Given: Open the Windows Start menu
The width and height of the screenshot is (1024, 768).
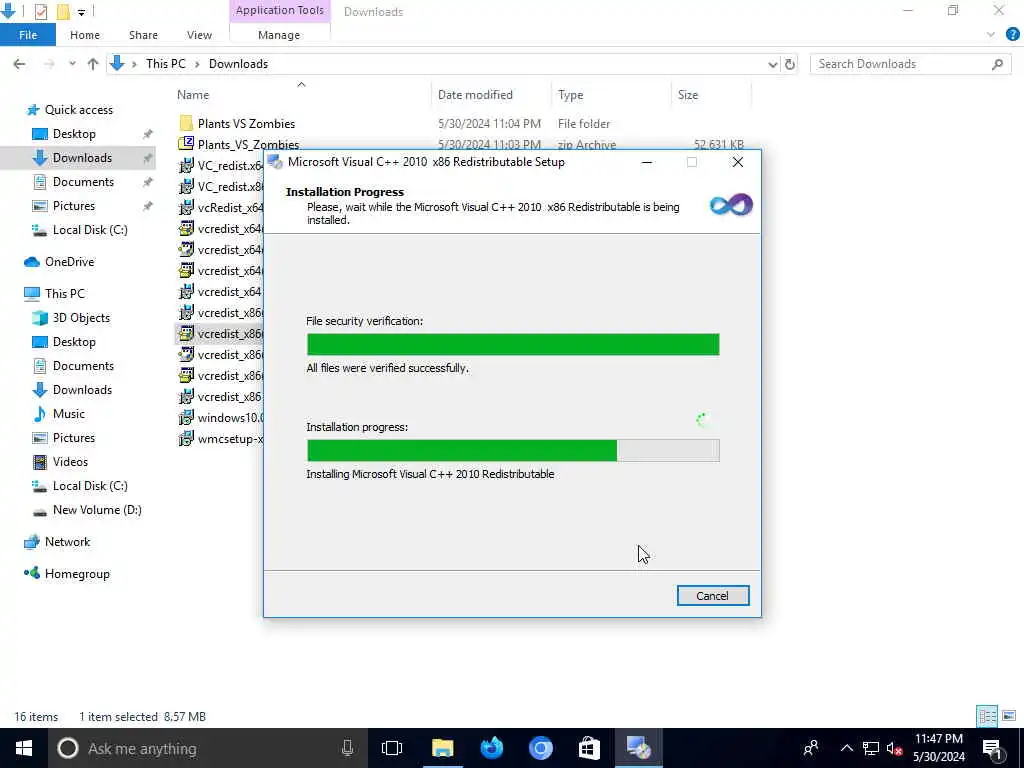Looking at the screenshot, I should click(x=24, y=748).
